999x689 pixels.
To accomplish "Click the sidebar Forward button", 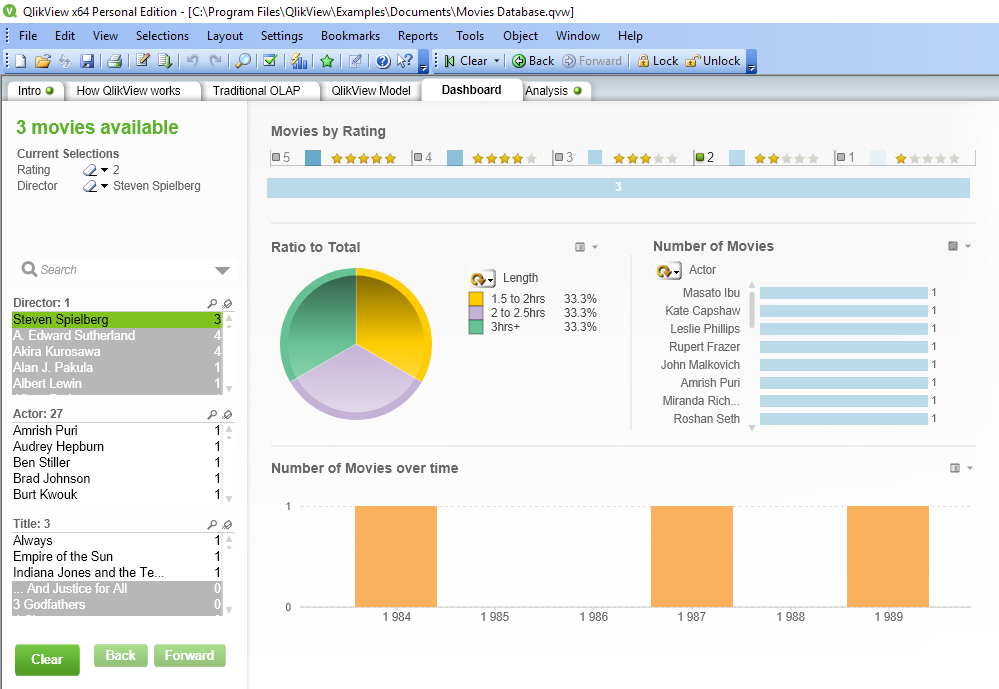I will [189, 655].
